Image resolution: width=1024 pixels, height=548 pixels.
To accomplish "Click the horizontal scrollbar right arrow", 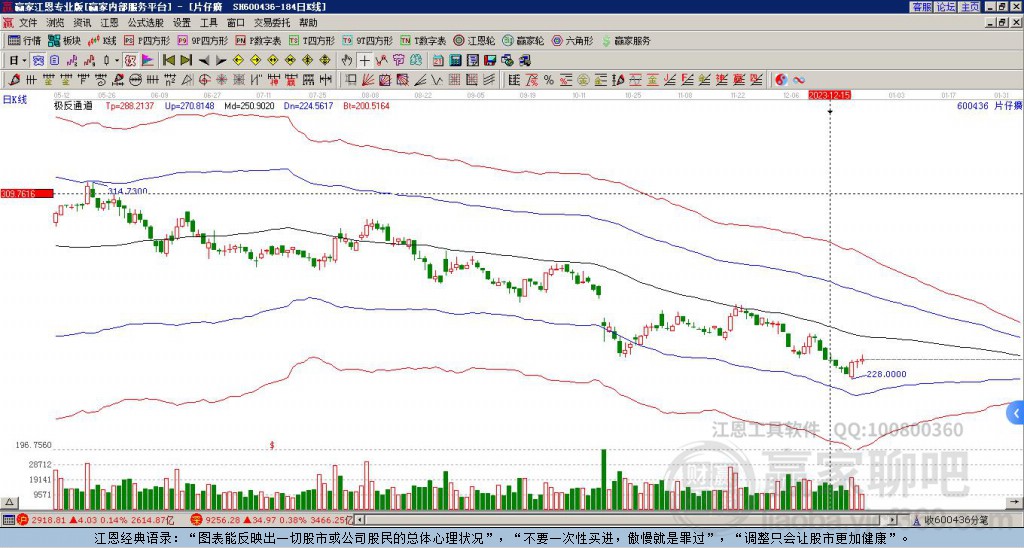I will [893, 520].
